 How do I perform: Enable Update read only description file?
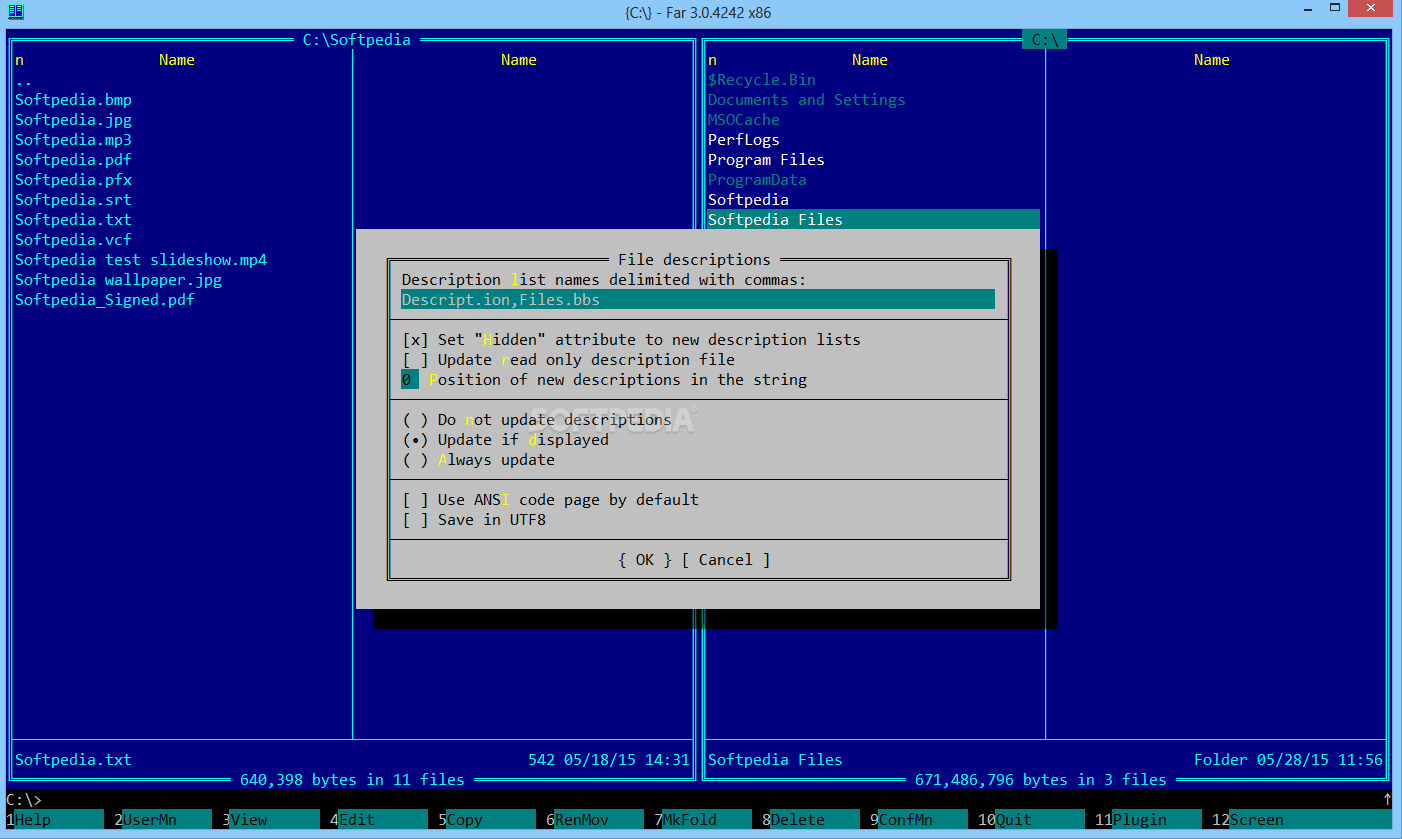[568, 360]
